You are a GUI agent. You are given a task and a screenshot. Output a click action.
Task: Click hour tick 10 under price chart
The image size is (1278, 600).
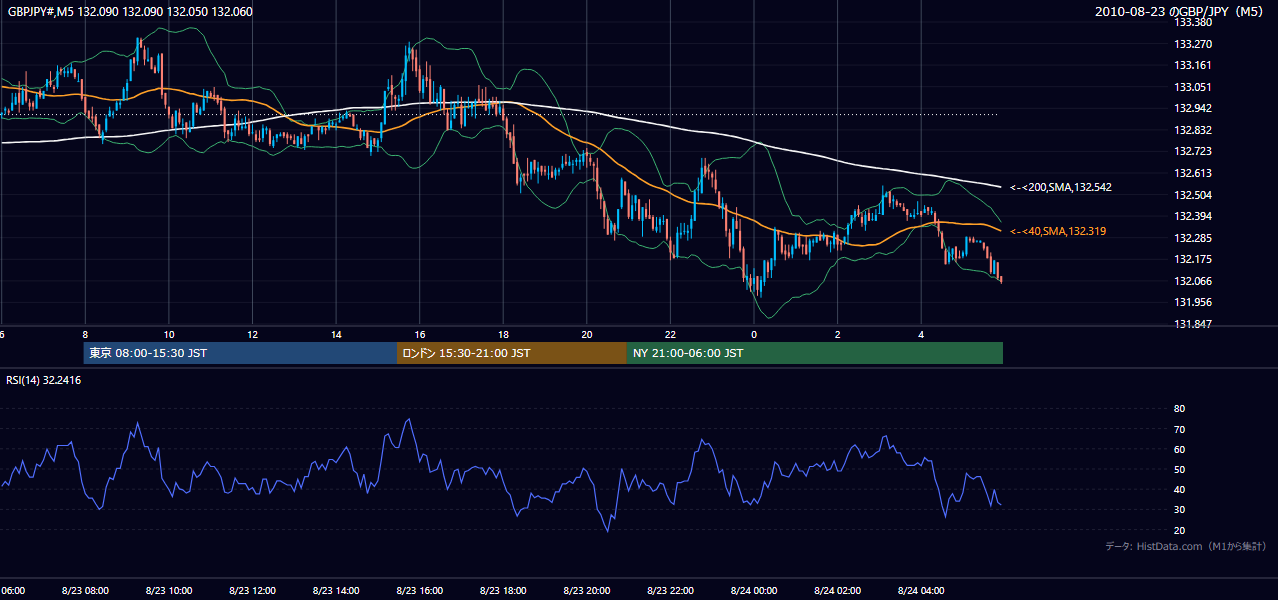(169, 335)
